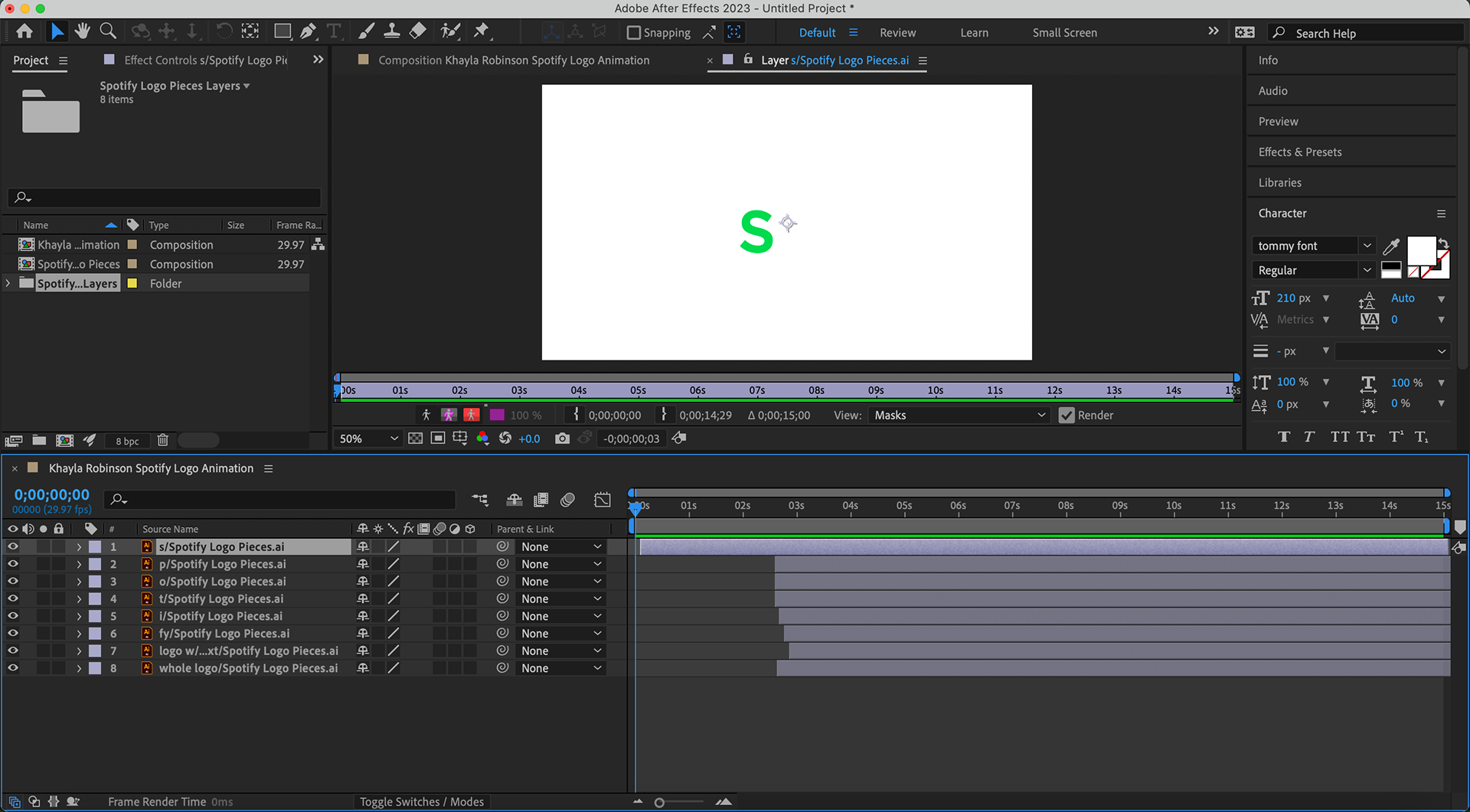The width and height of the screenshot is (1470, 812).
Task: Expand layer 1 s/Spotify Logo Pieces.ai properties
Action: [x=79, y=546]
